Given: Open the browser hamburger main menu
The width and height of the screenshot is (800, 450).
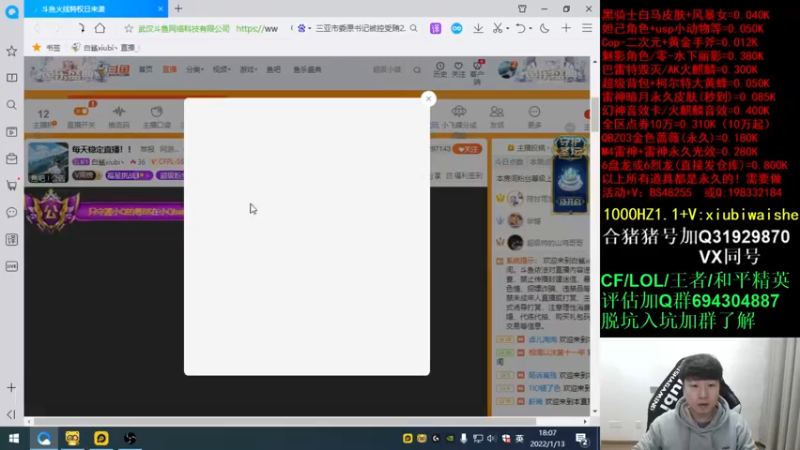Looking at the screenshot, I should (587, 29).
